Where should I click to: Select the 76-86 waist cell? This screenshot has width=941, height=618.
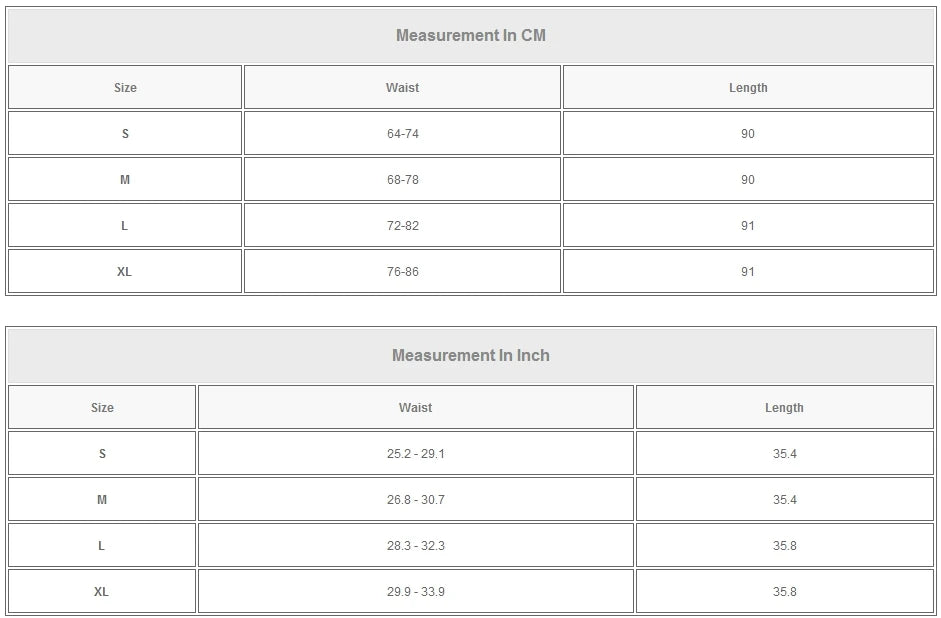click(x=402, y=272)
